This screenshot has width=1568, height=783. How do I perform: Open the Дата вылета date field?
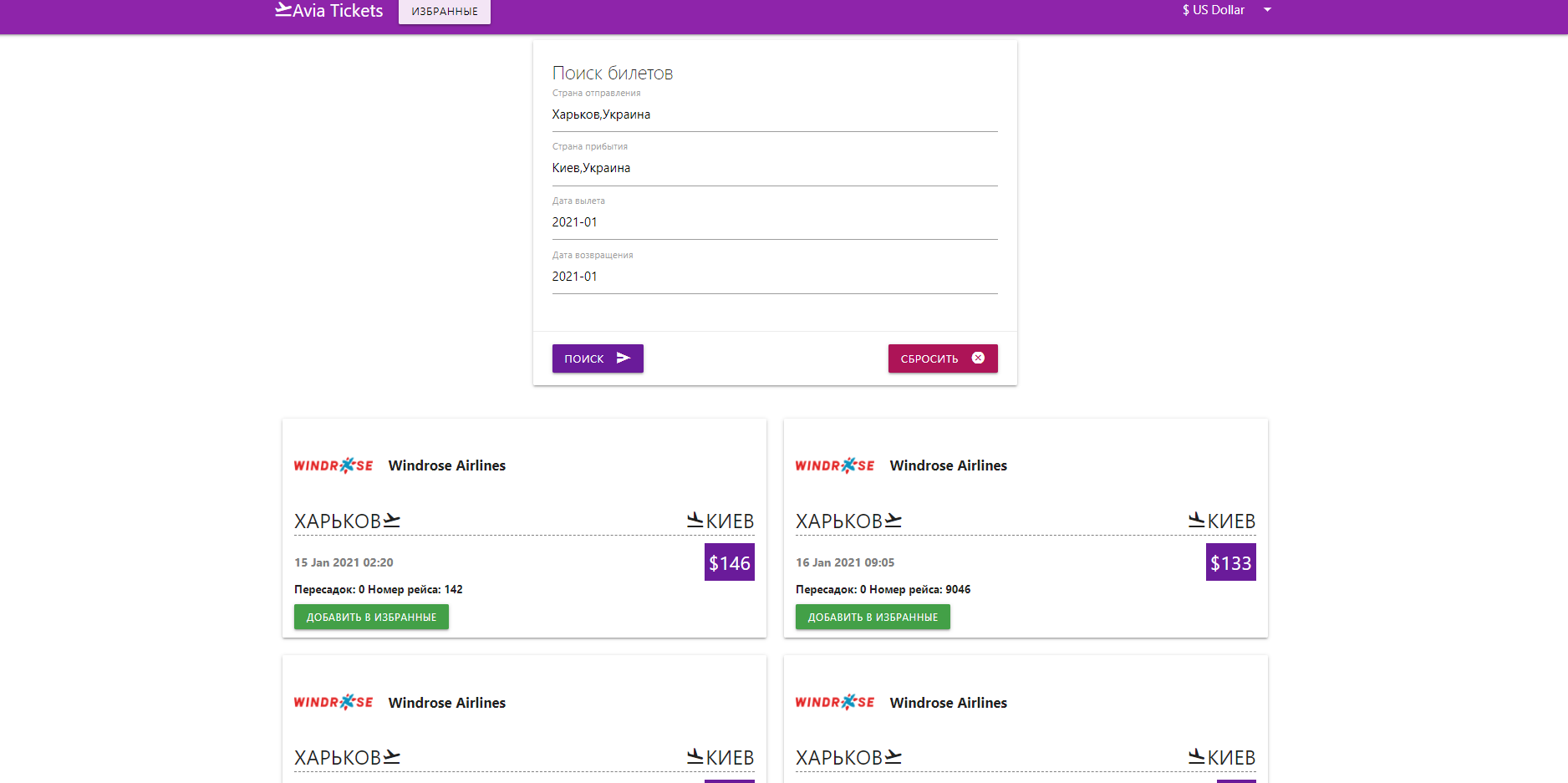(x=774, y=222)
